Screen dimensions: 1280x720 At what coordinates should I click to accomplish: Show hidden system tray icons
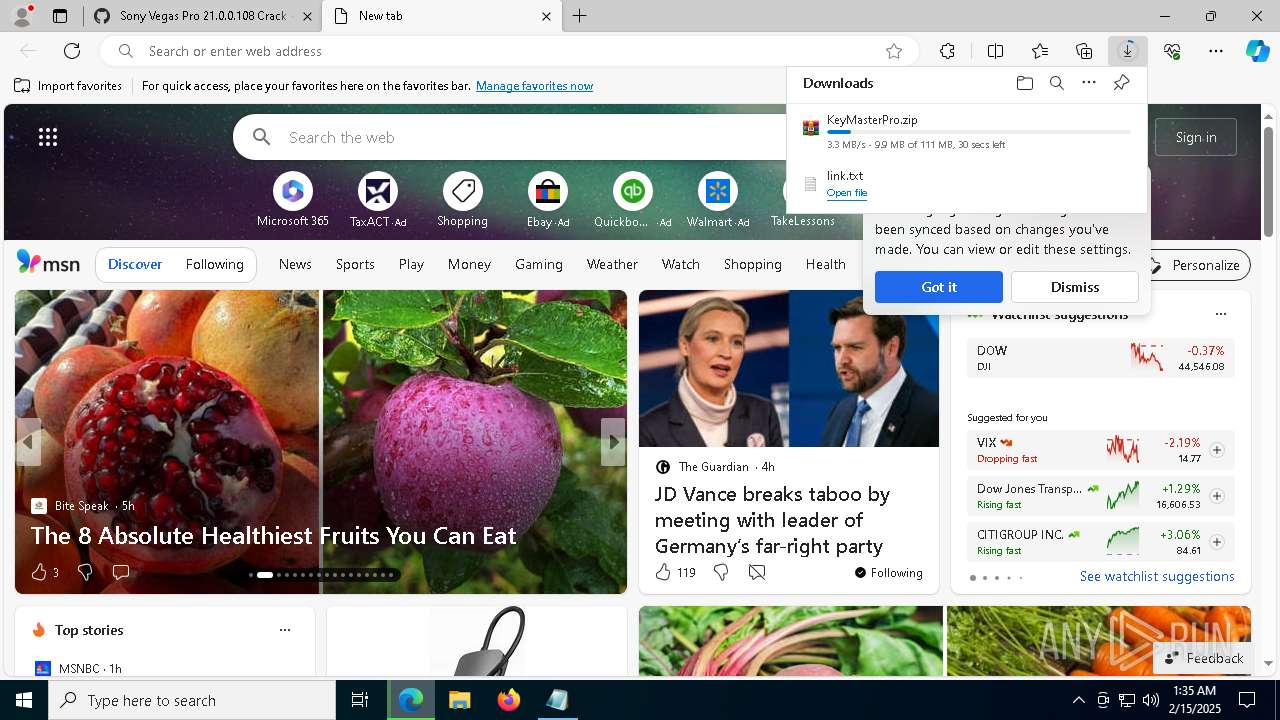1078,700
